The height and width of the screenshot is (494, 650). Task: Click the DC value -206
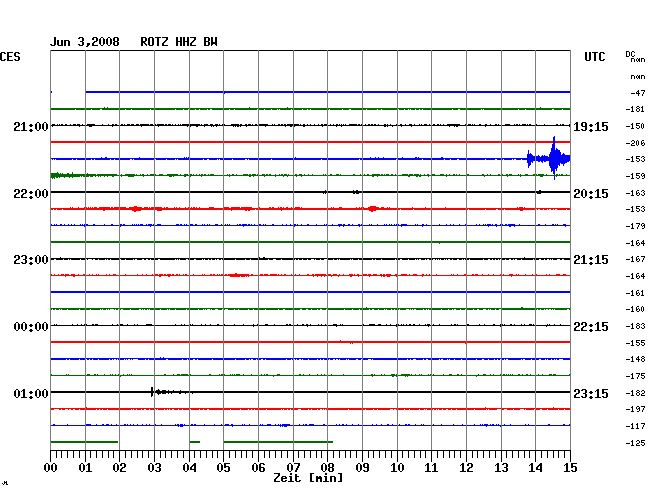pos(635,143)
